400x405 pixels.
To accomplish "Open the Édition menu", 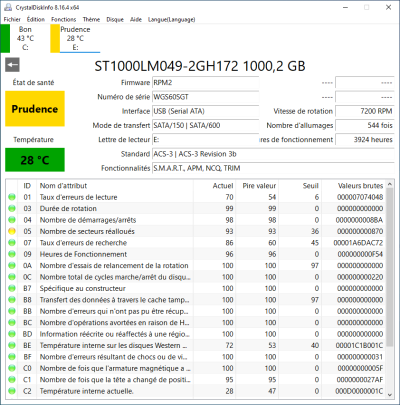I will [x=36, y=19].
